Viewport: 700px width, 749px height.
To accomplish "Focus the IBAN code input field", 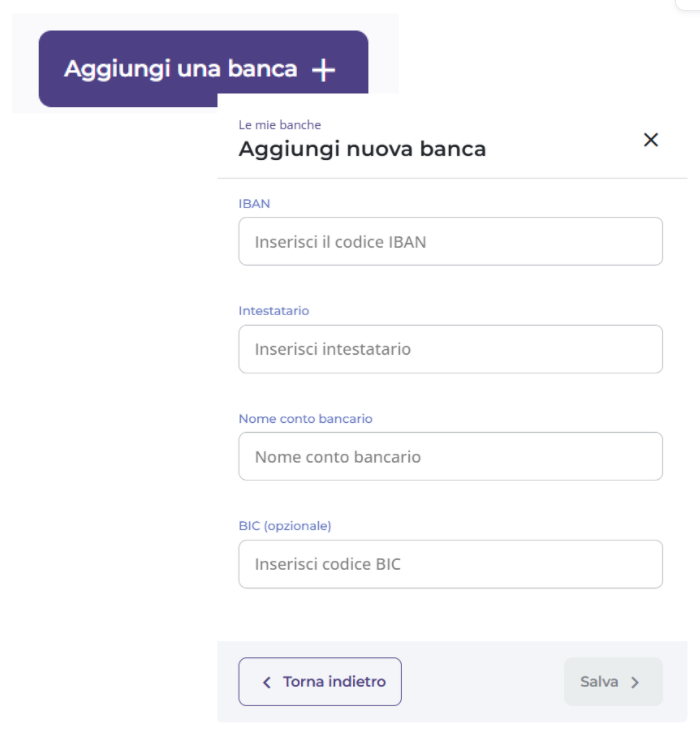I will point(450,242).
